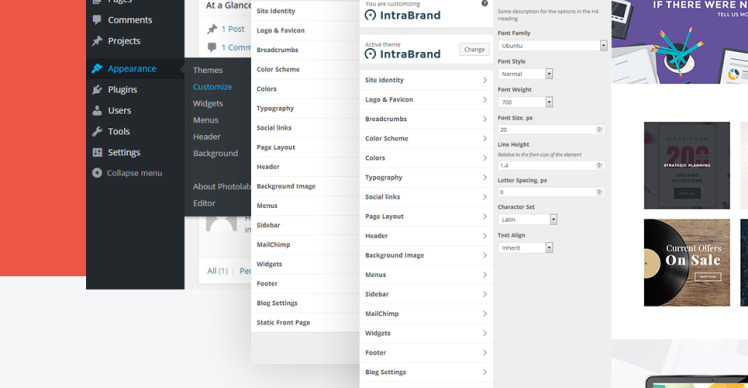Viewport: 748px width, 388px height.
Task: Expand chevron on Sidebar customizer row
Action: tap(485, 294)
